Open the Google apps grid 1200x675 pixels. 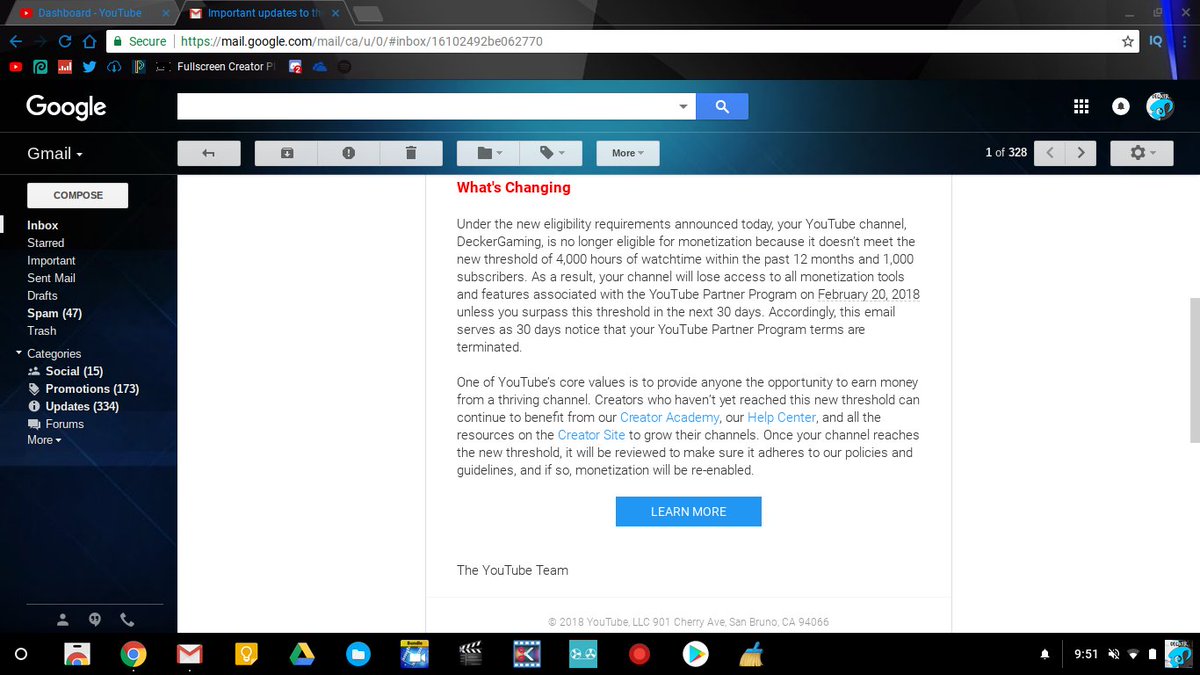click(x=1080, y=107)
